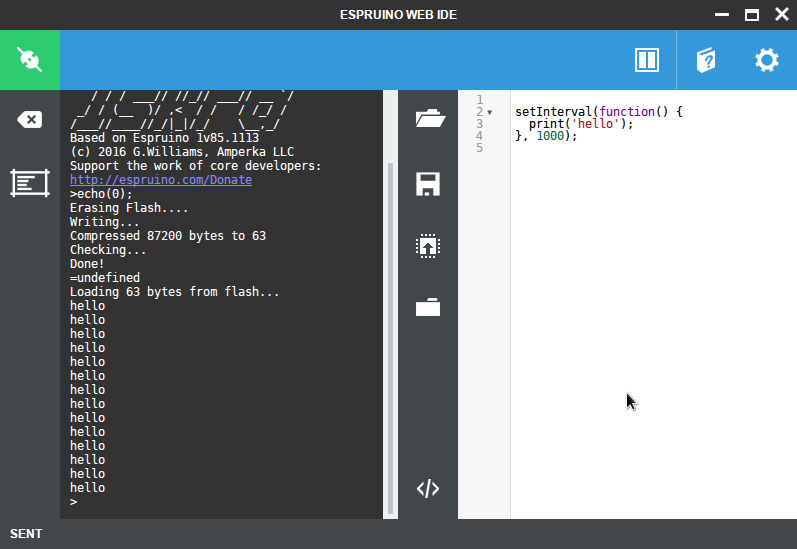Click 'Loading 63 bytes from flash...' line

click(174, 292)
